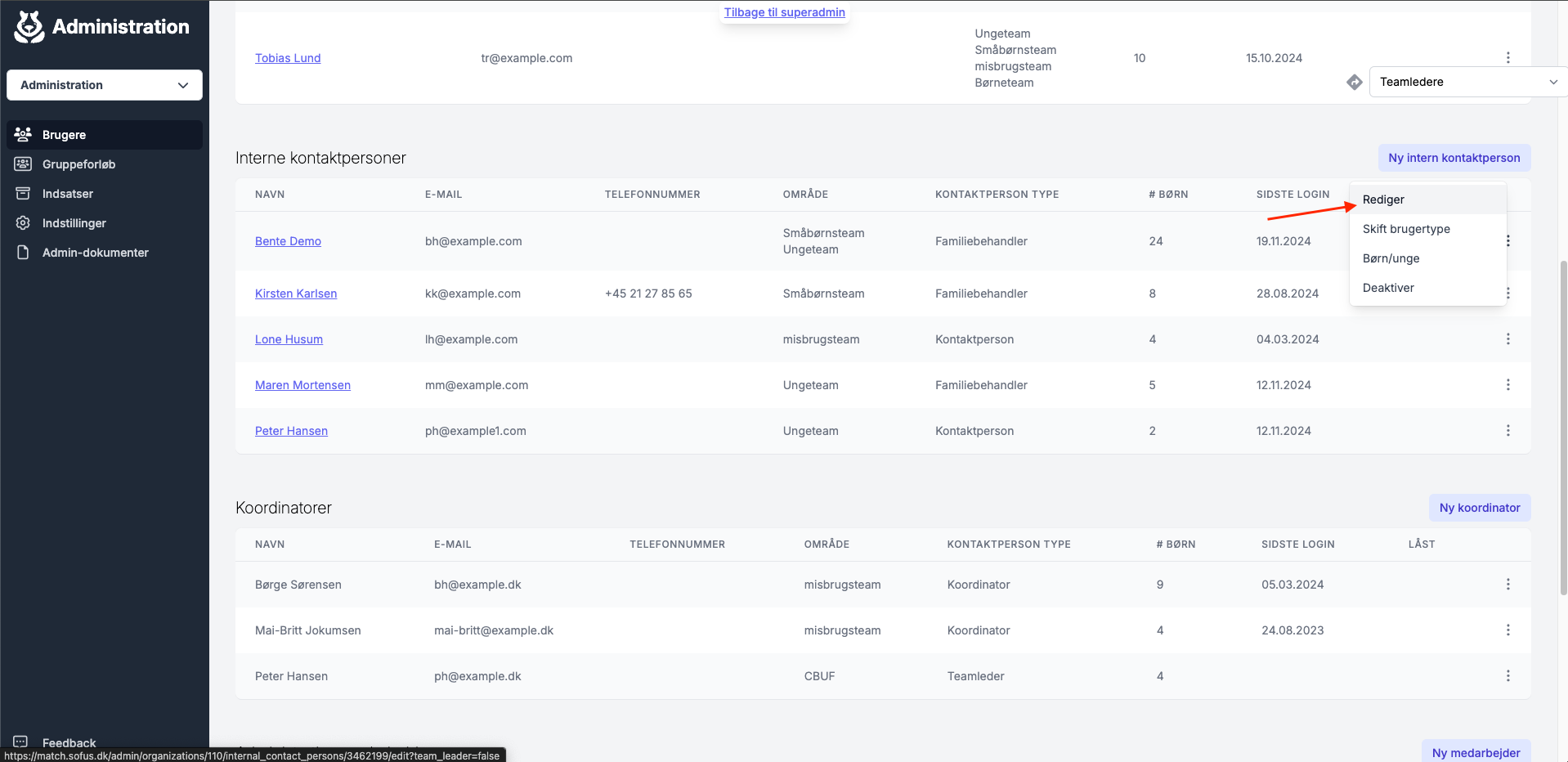Click the Ny koordinator button
Viewport: 1568px width, 762px height.
pyautogui.click(x=1479, y=508)
